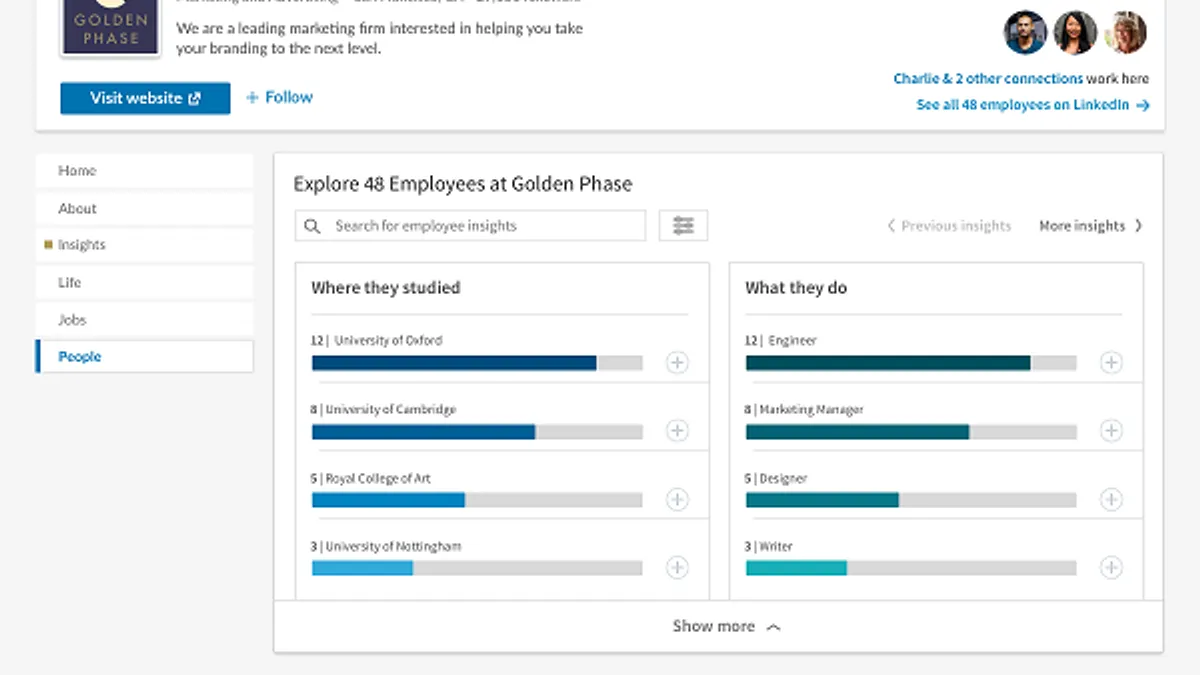Go to the Life section
The image size is (1200, 675).
click(145, 282)
